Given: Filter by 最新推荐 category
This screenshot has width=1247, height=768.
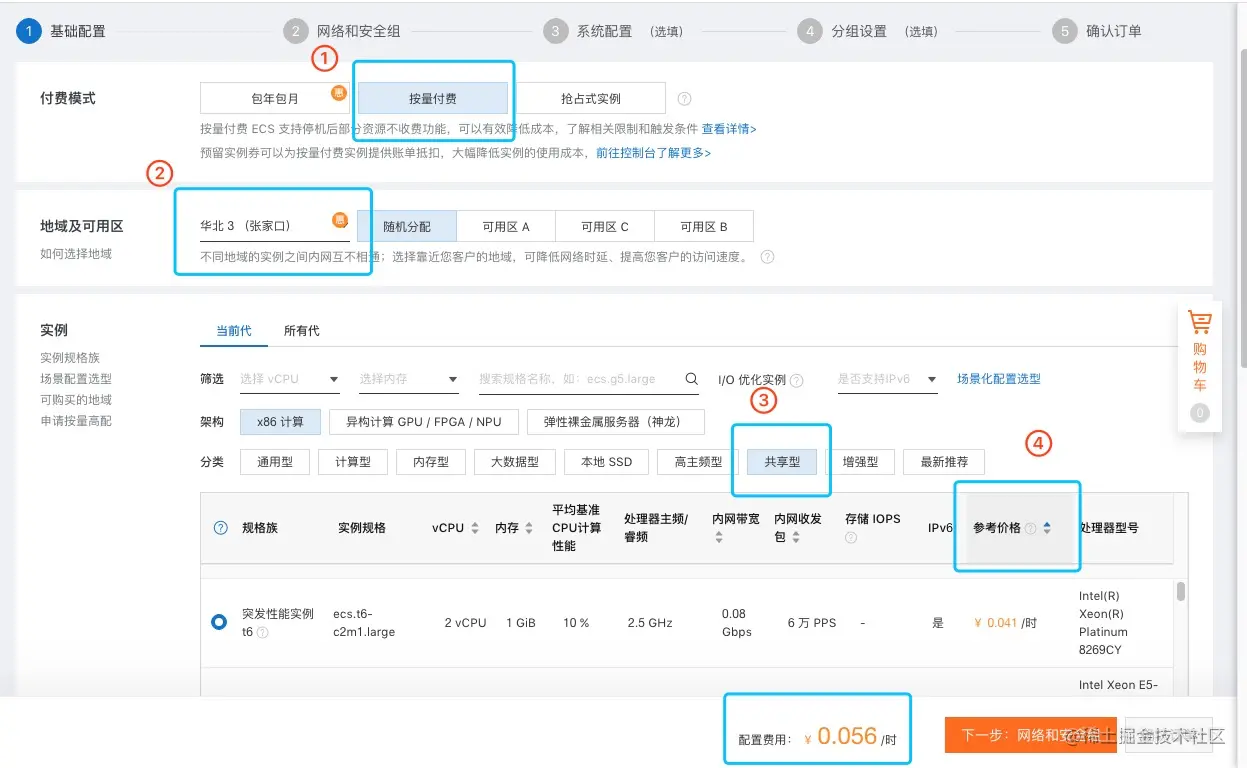Looking at the screenshot, I should [x=944, y=462].
